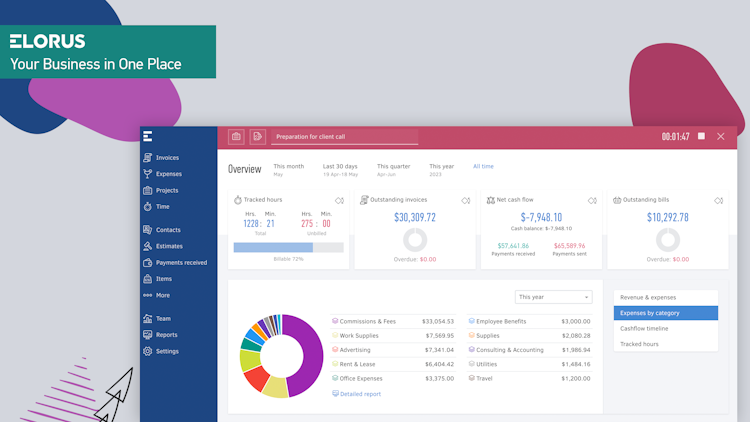Open the Reports sidebar icon
The width and height of the screenshot is (750, 422).
[x=148, y=334]
